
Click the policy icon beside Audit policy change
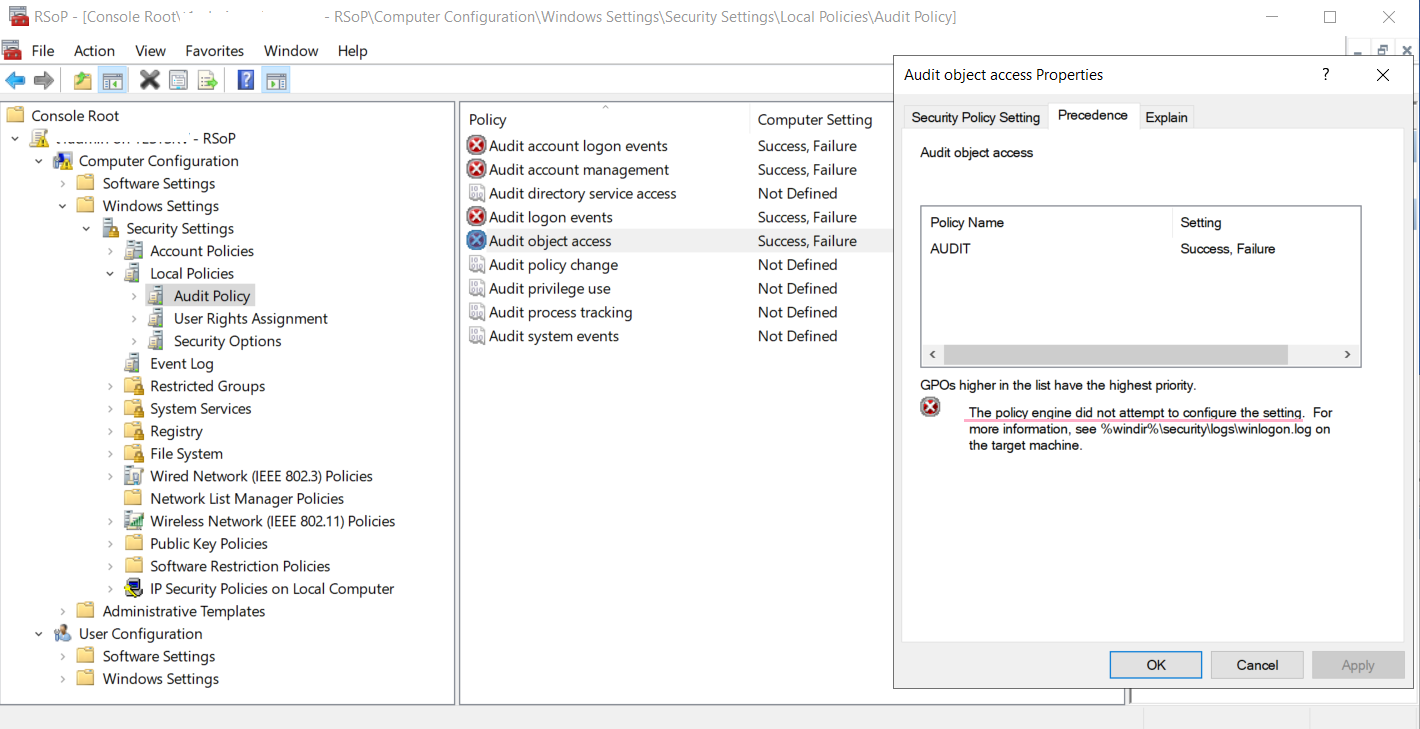tap(477, 265)
